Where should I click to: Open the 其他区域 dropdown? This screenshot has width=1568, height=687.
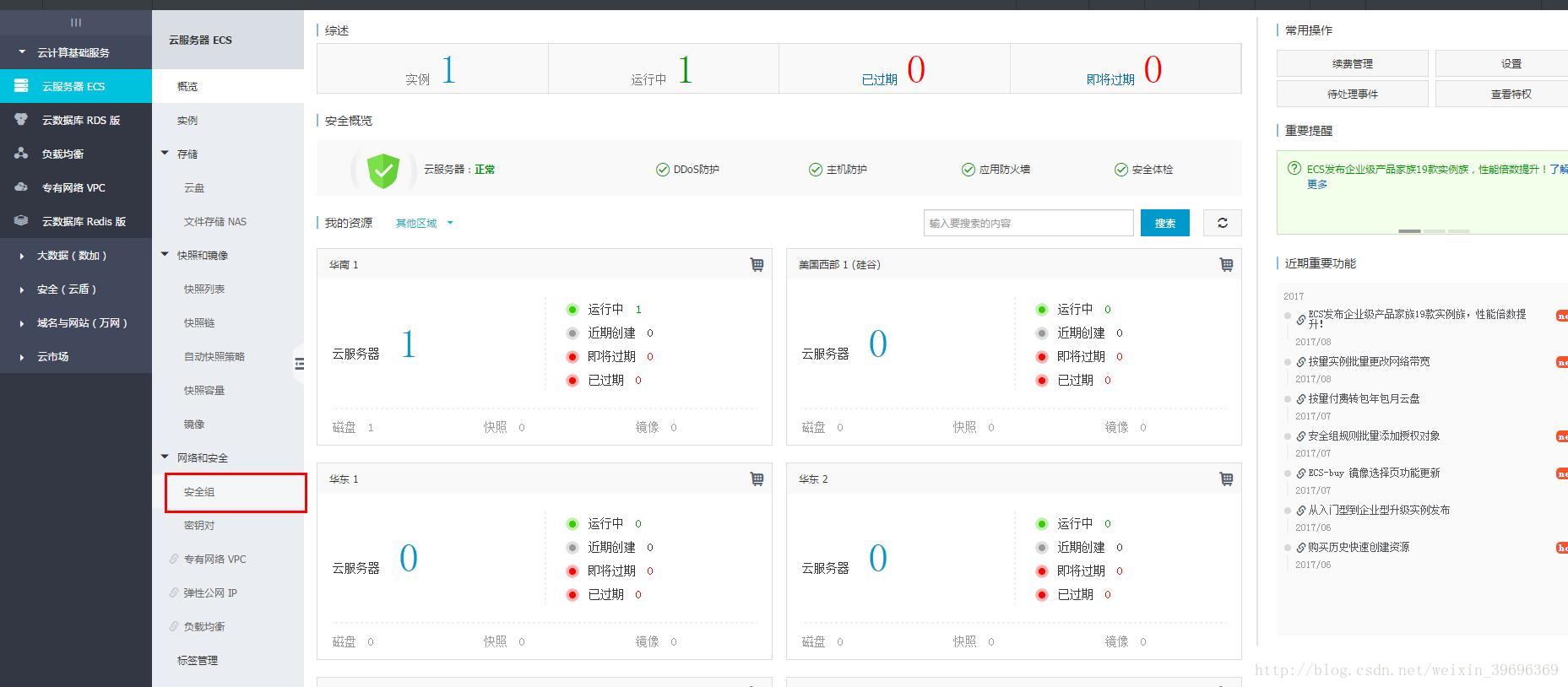pos(425,223)
